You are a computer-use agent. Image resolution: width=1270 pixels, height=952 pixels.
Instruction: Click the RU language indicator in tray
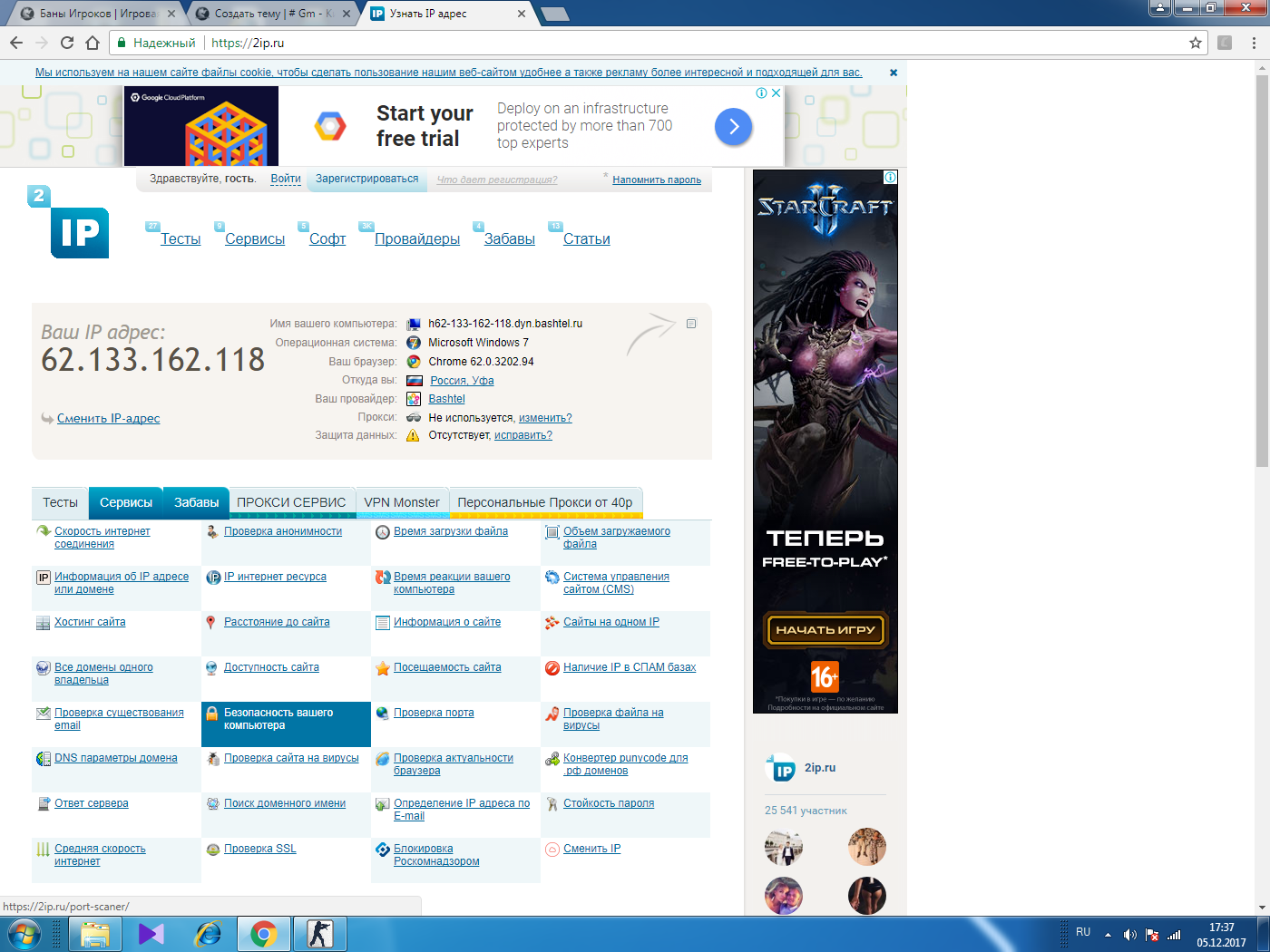pos(1083,932)
